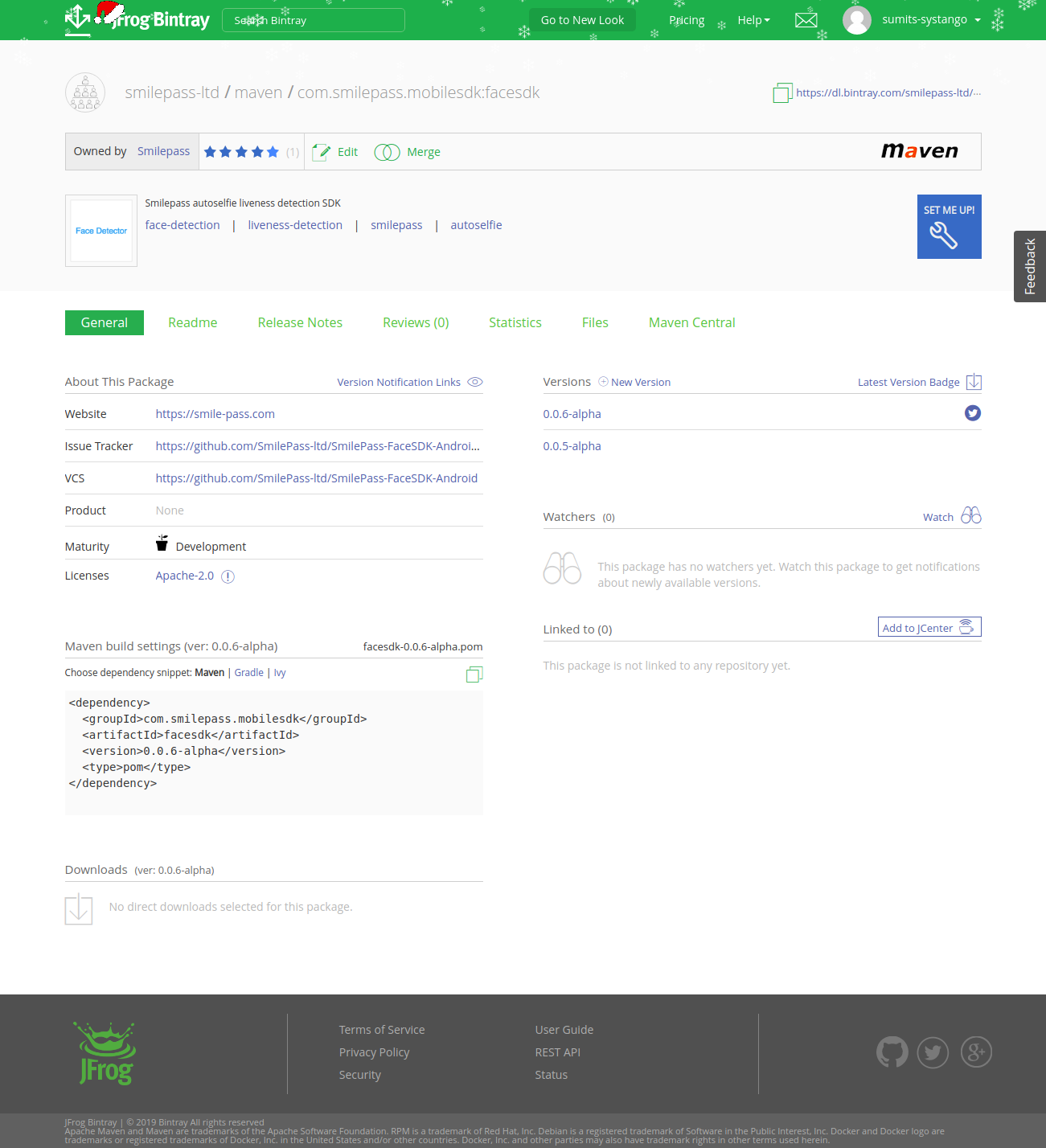The height and width of the screenshot is (1148, 1046).
Task: Open the messages envelope icon
Action: [806, 20]
